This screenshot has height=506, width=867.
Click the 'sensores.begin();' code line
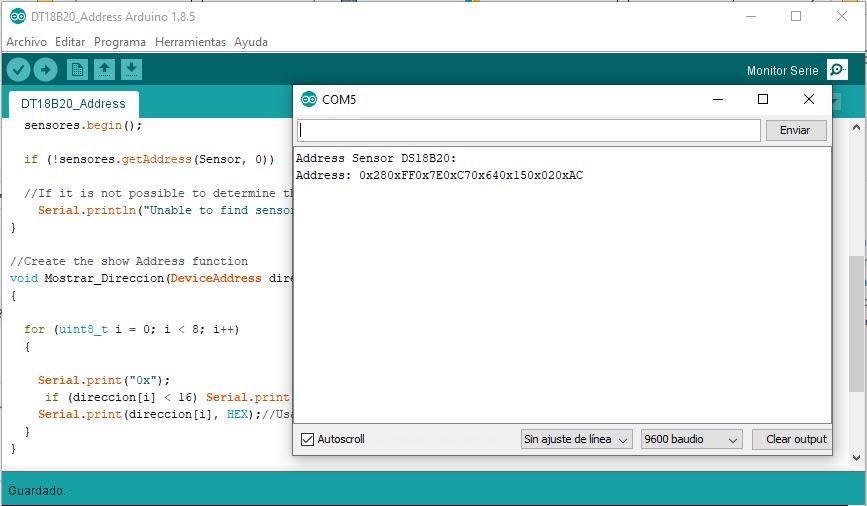(83, 126)
